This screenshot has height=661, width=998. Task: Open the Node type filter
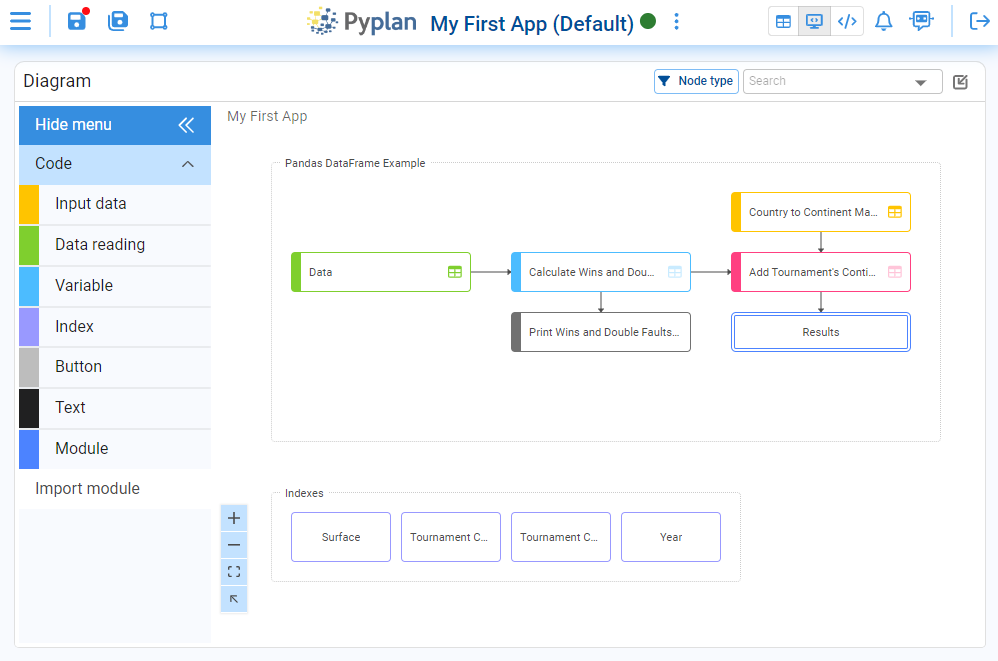tap(697, 81)
